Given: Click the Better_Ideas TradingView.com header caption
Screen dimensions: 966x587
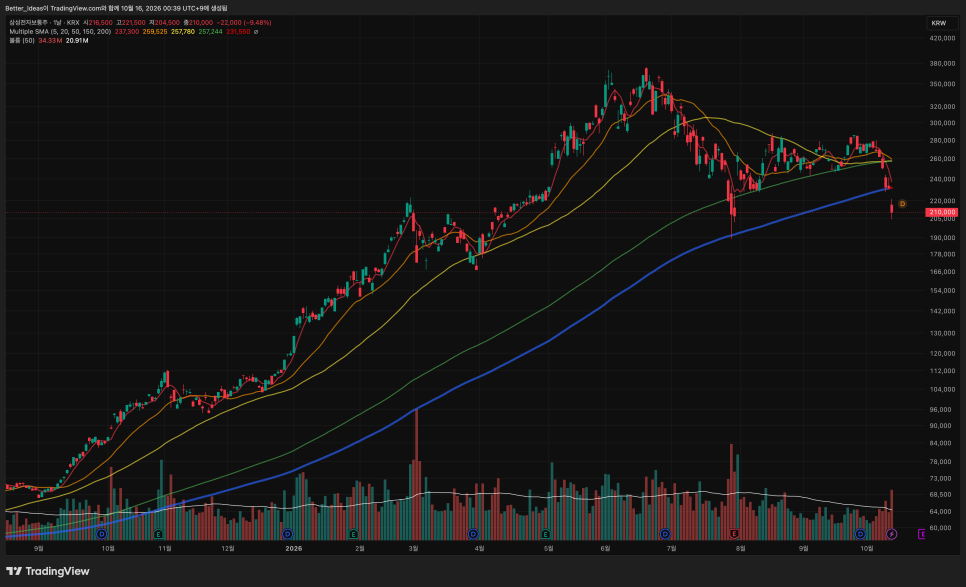Looking at the screenshot, I should pos(116,9).
